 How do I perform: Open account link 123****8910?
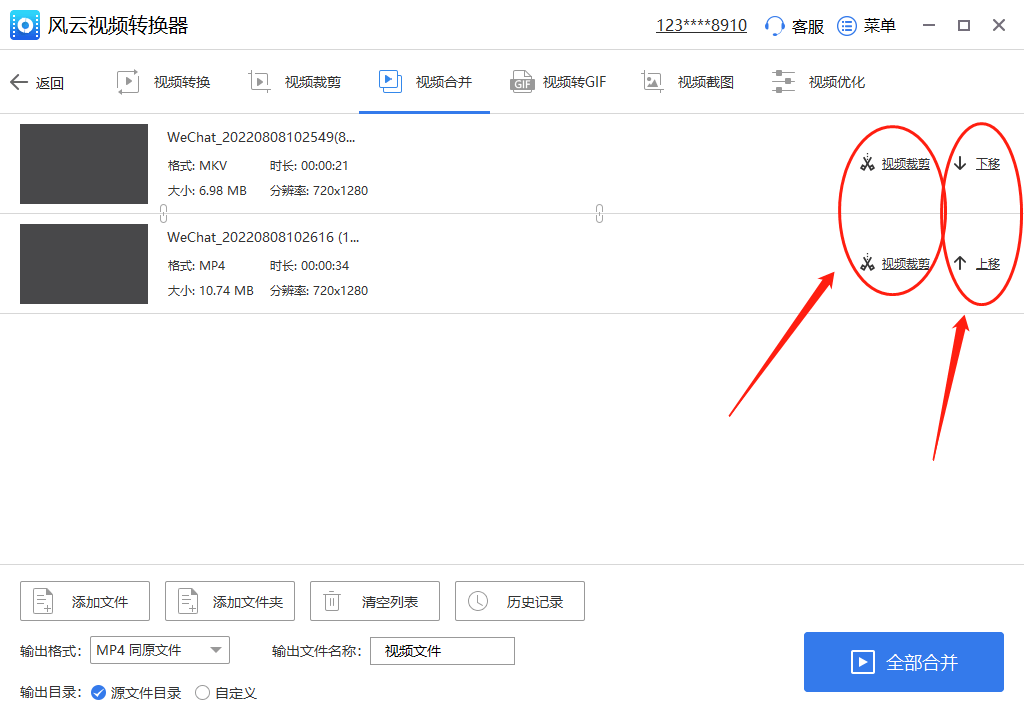(701, 25)
